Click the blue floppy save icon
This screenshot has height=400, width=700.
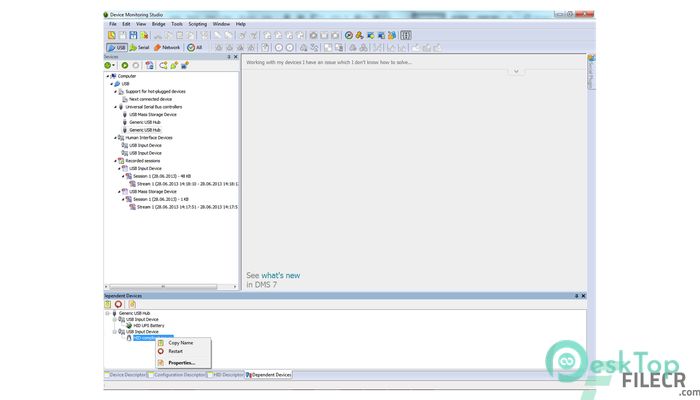point(133,35)
